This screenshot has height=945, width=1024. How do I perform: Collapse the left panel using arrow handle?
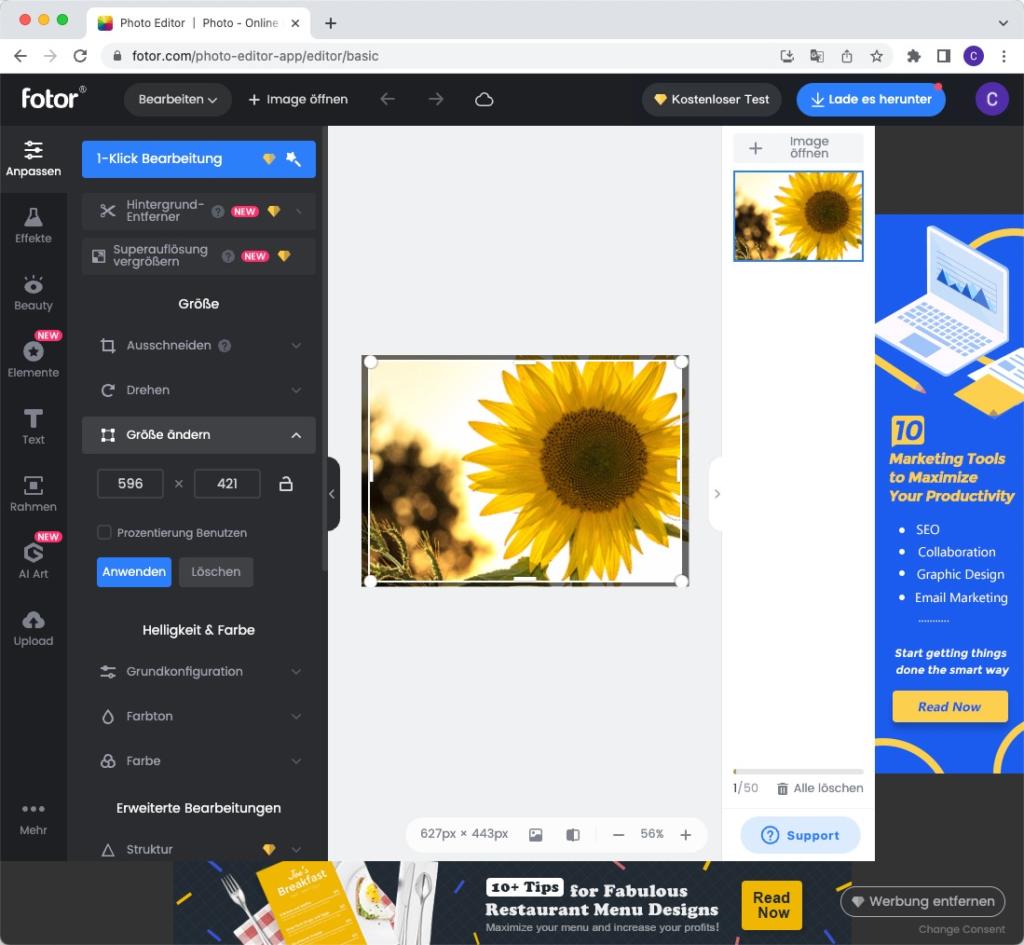332,493
